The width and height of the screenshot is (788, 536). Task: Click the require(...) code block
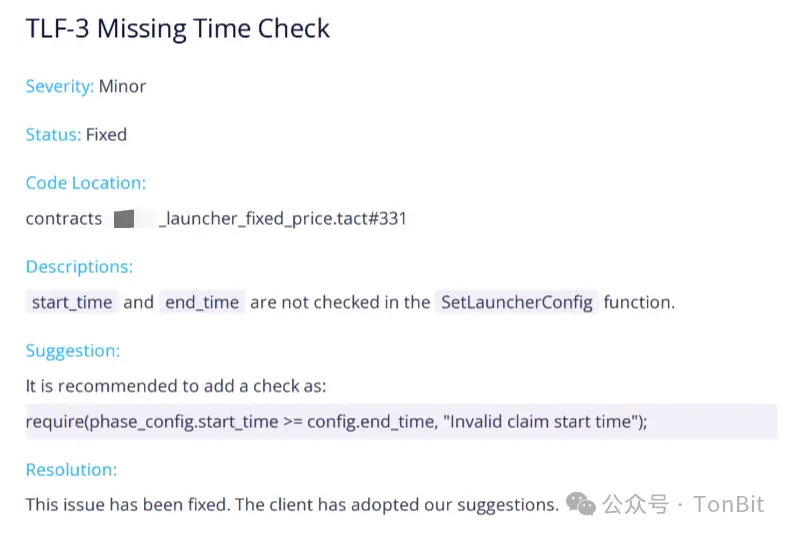coord(337,421)
